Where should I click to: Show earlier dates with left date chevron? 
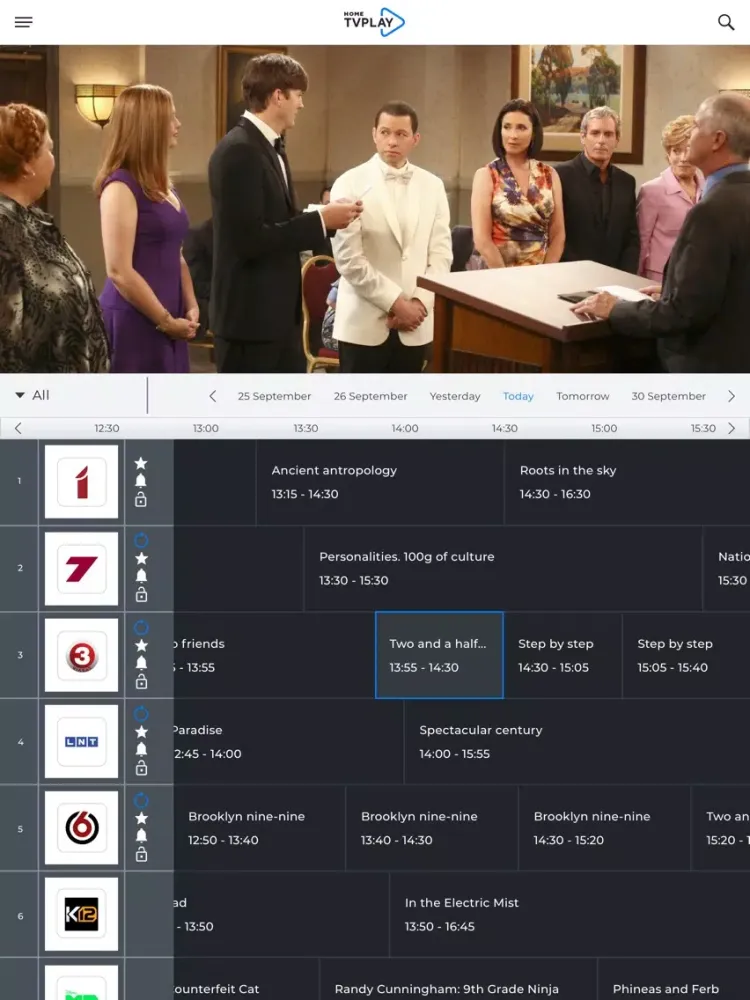212,396
